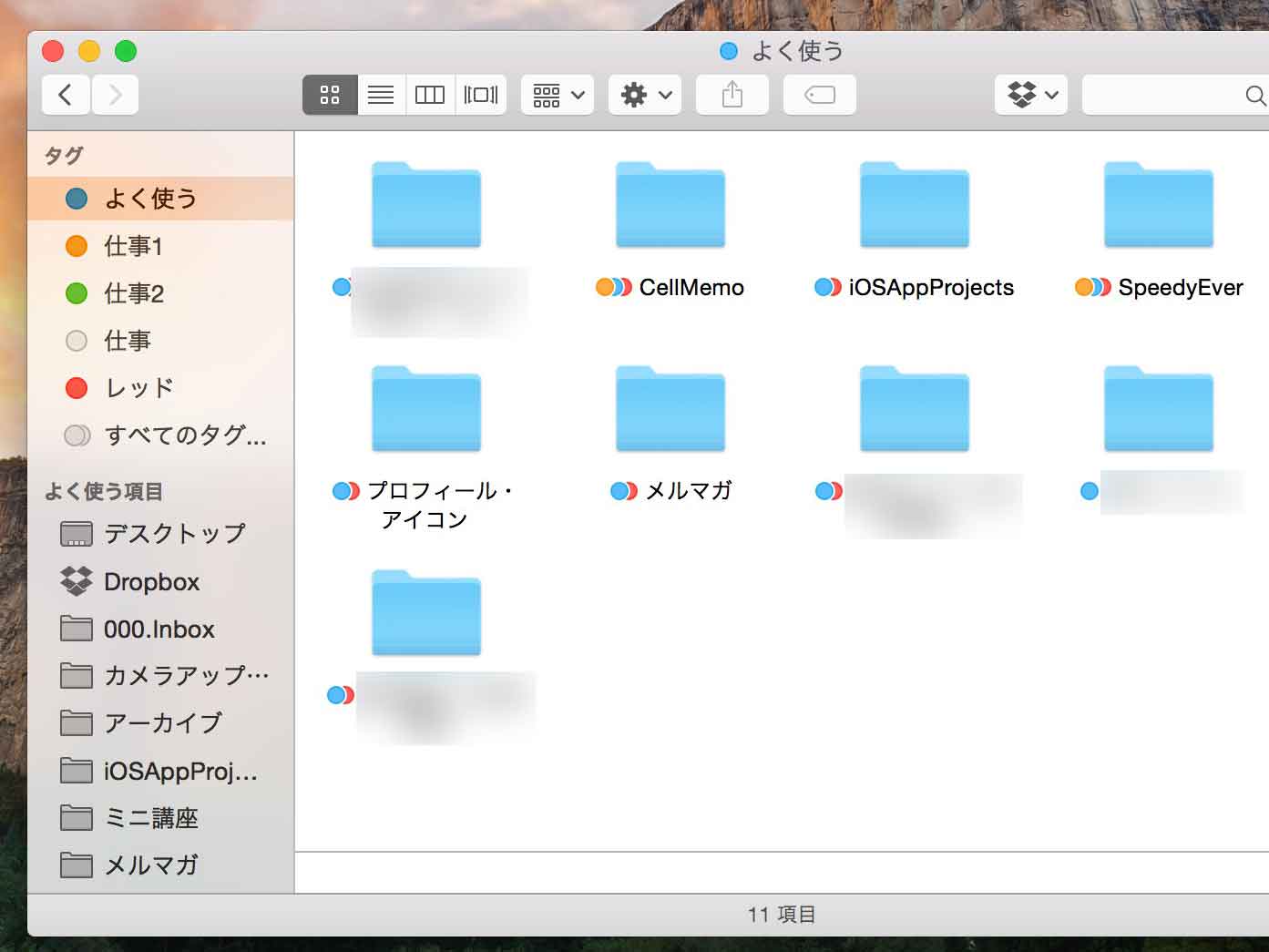Image resolution: width=1269 pixels, height=952 pixels.
Task: Open デスクトップ in sidebar favorites
Action: click(161, 534)
